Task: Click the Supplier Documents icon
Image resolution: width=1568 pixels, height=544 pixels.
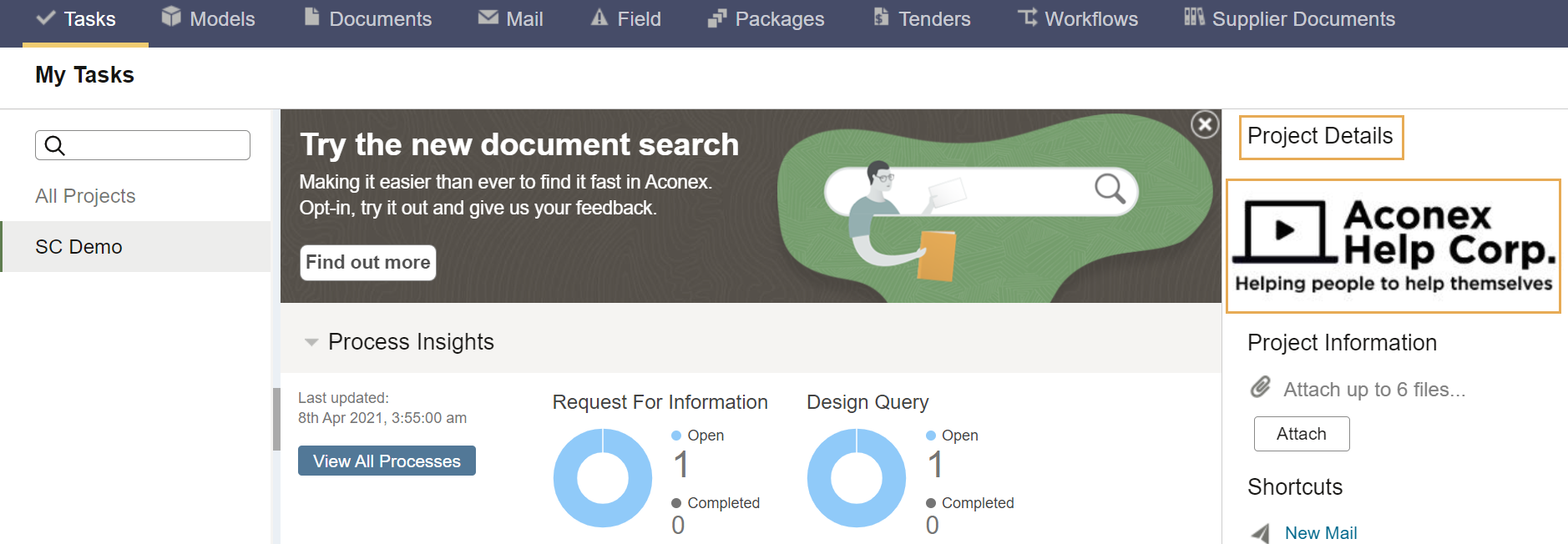Action: click(1194, 17)
